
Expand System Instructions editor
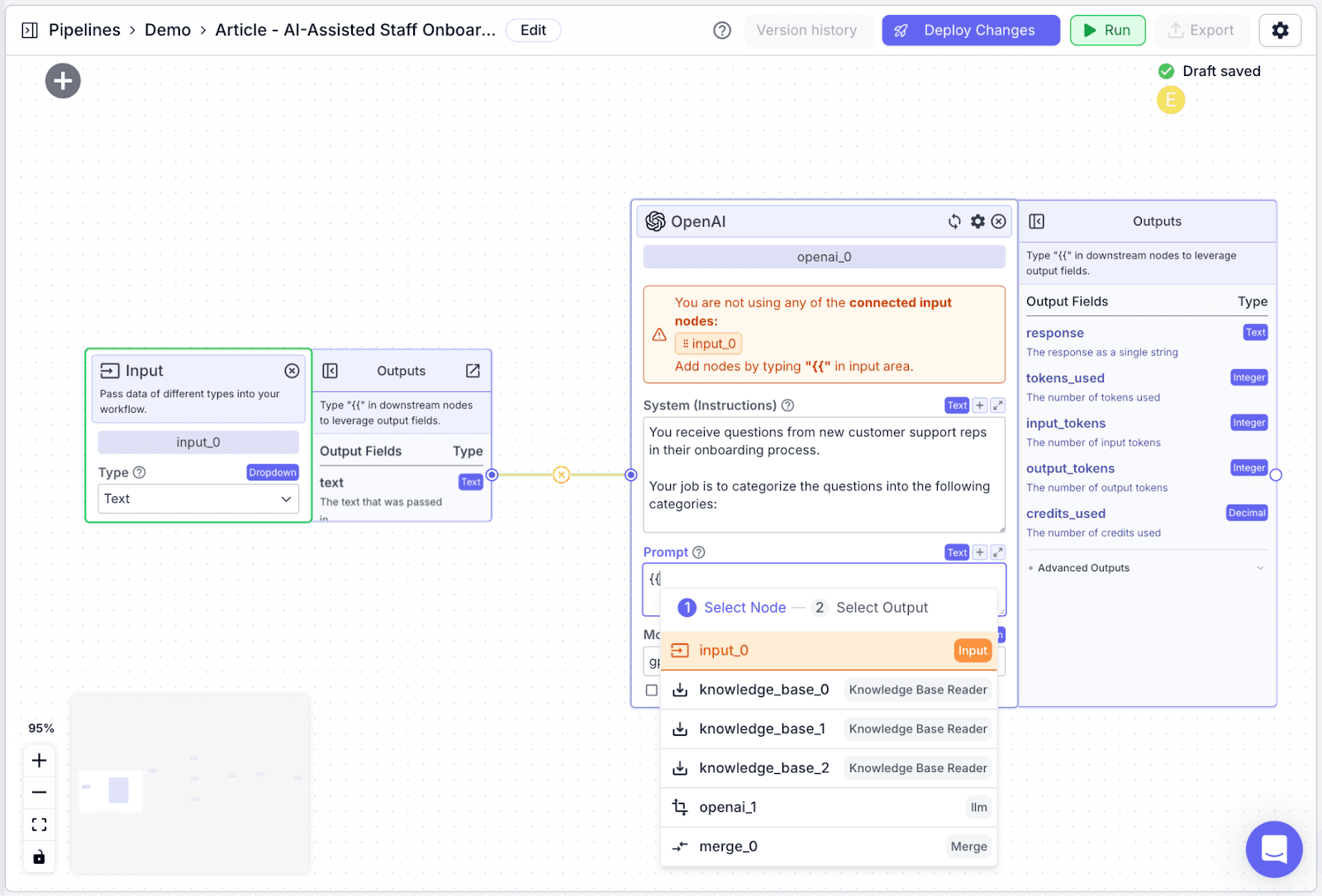[x=998, y=405]
